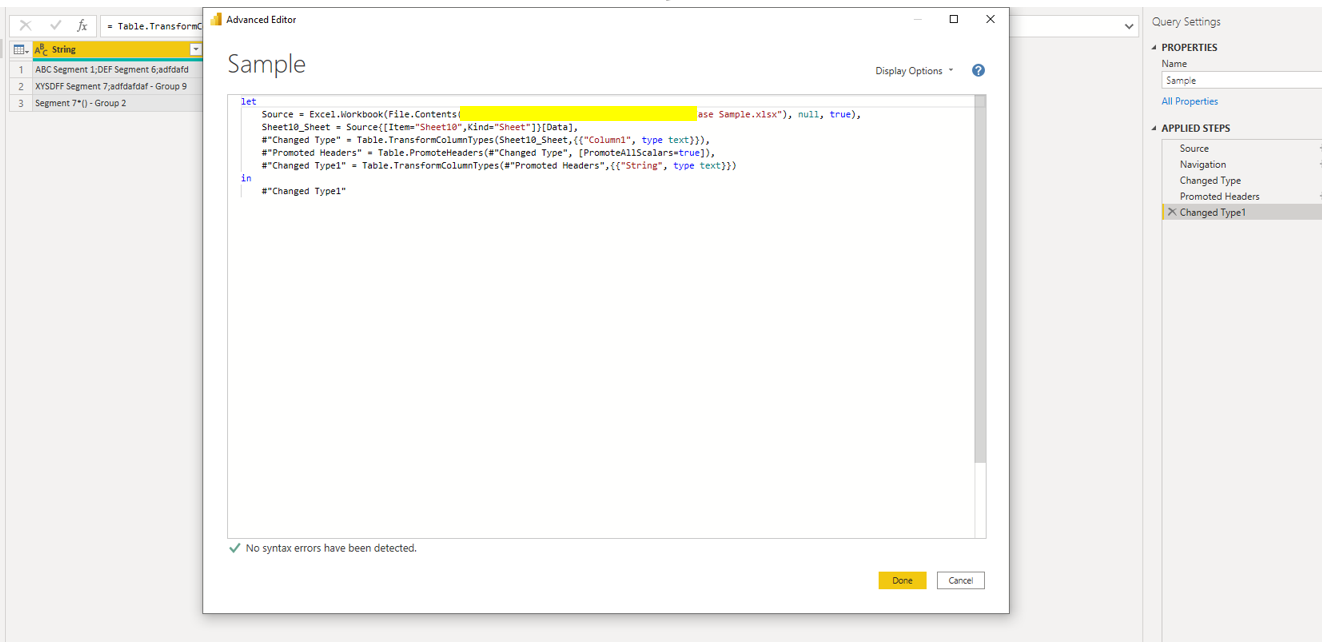Viewport: 1322px width, 642px height.
Task: Select the Changed Type1 applied step
Action: point(1241,212)
